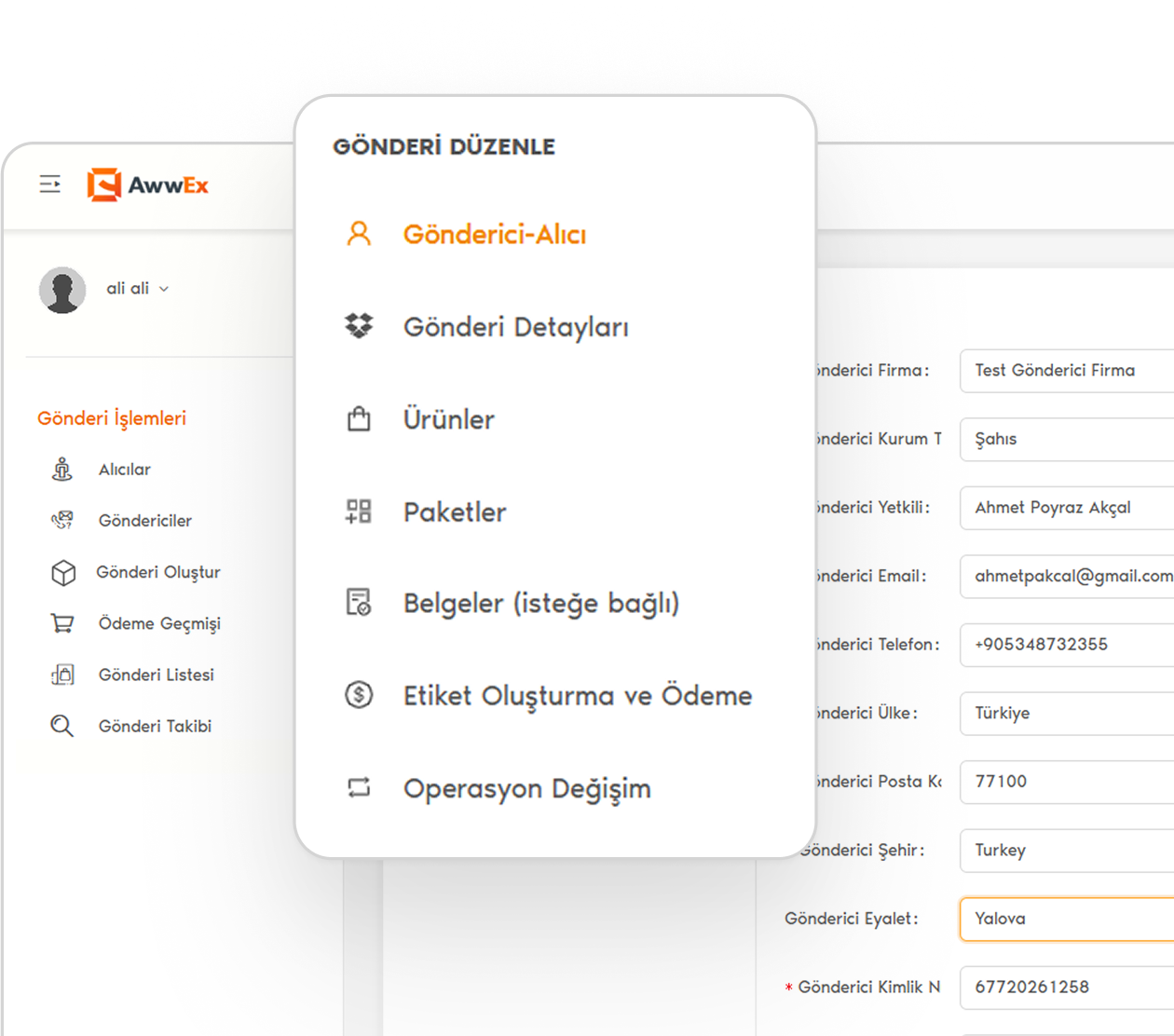
Task: Edit the Gönderici Yetkili name field
Action: tap(1067, 508)
